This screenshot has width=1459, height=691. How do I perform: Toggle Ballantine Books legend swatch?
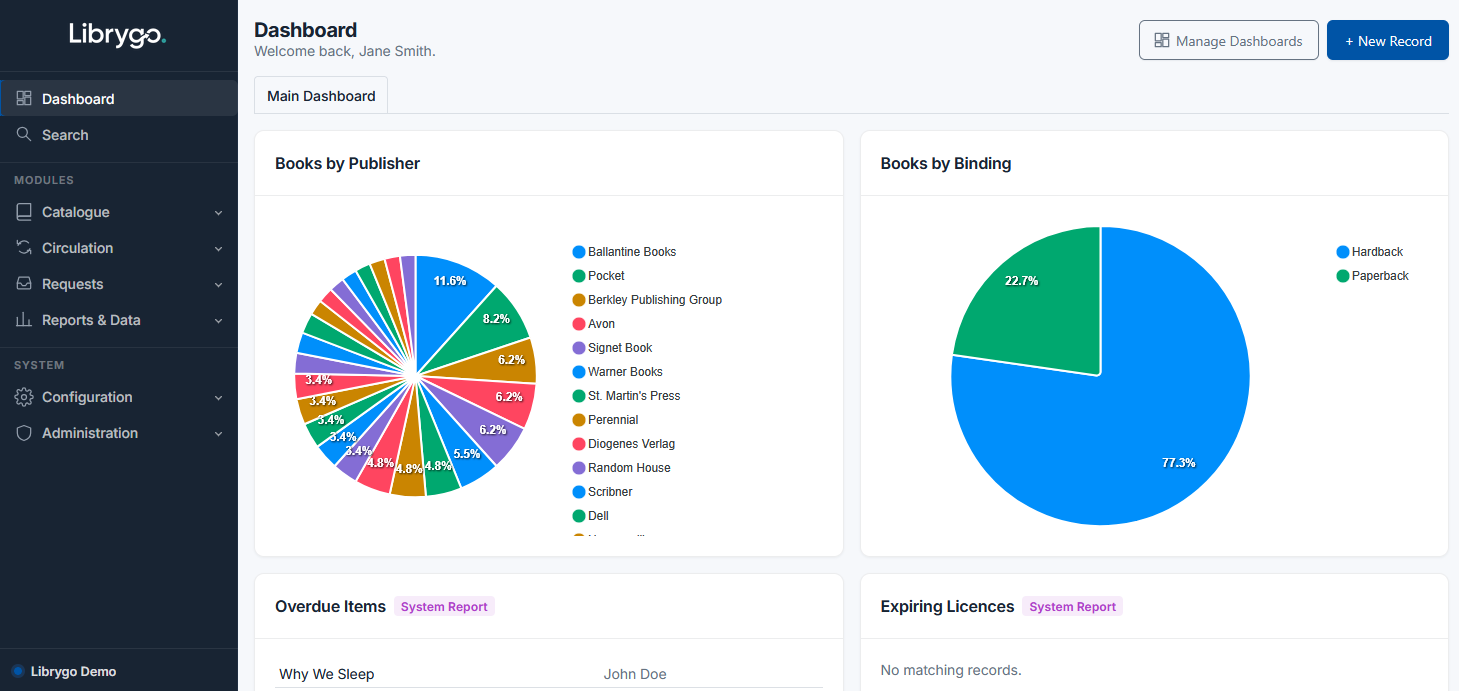pyautogui.click(x=578, y=252)
